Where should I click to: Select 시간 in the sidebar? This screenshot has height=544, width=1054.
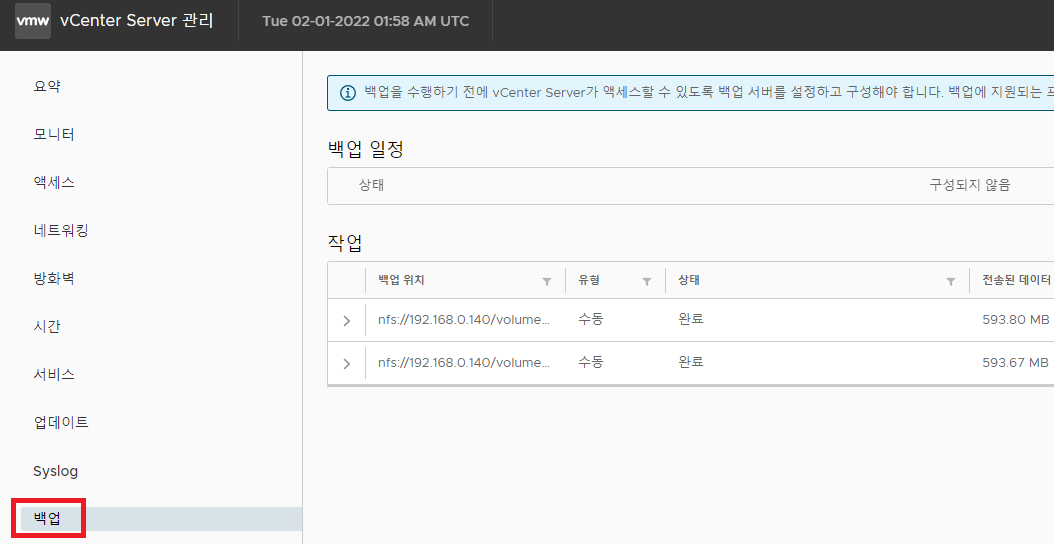(47, 326)
